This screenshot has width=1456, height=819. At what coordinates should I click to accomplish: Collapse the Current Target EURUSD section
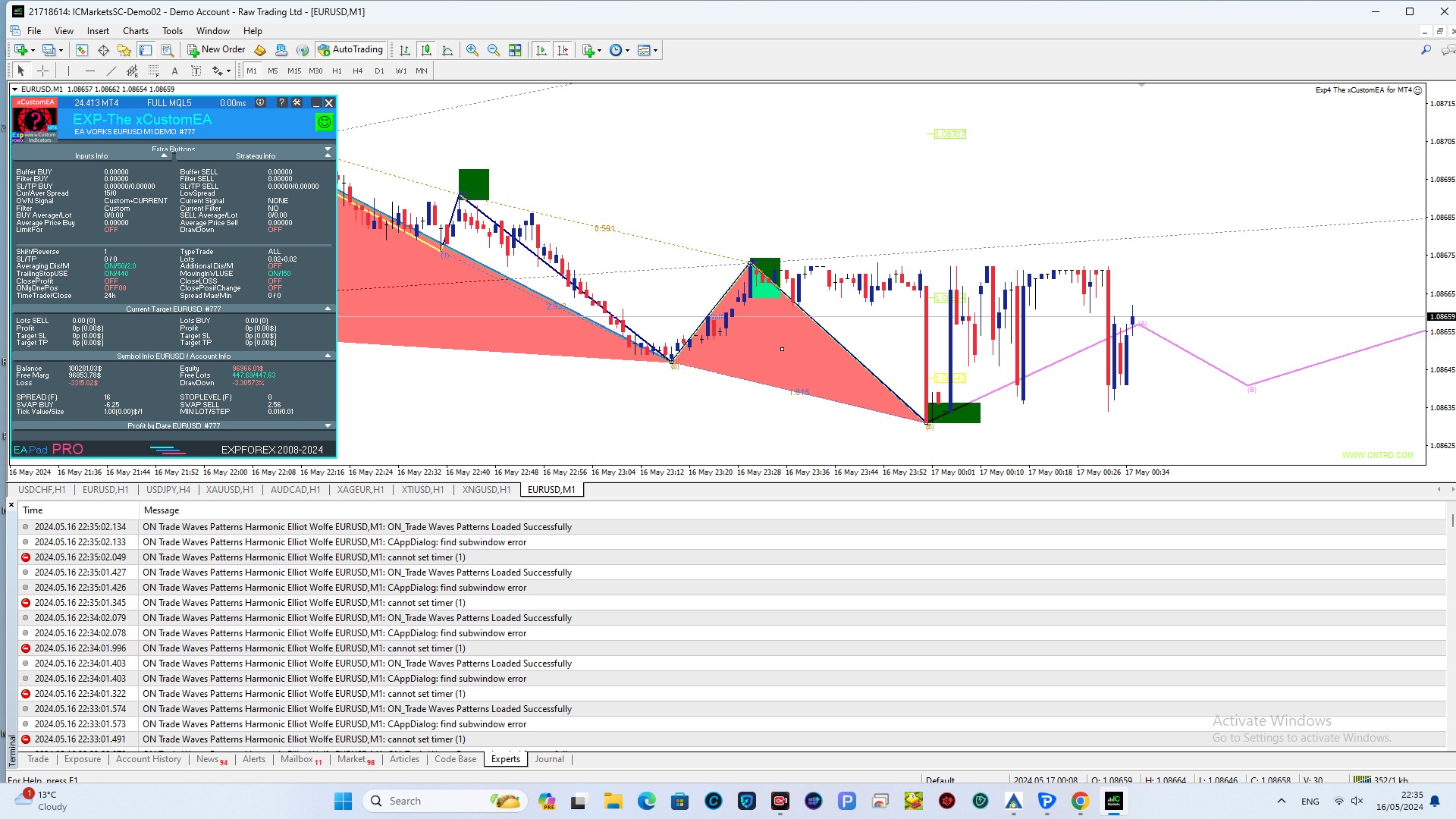pos(328,309)
